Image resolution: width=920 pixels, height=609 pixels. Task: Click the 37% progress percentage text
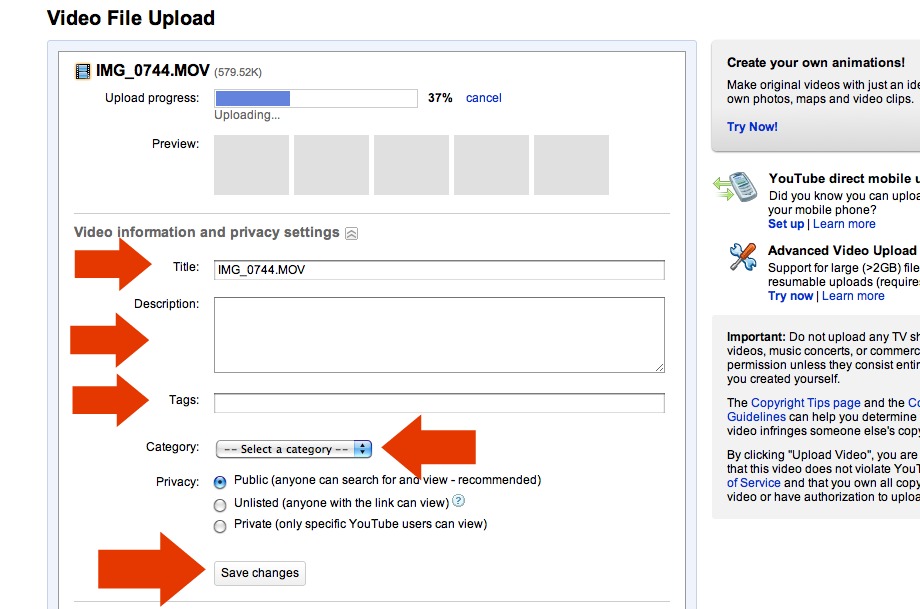click(x=440, y=98)
